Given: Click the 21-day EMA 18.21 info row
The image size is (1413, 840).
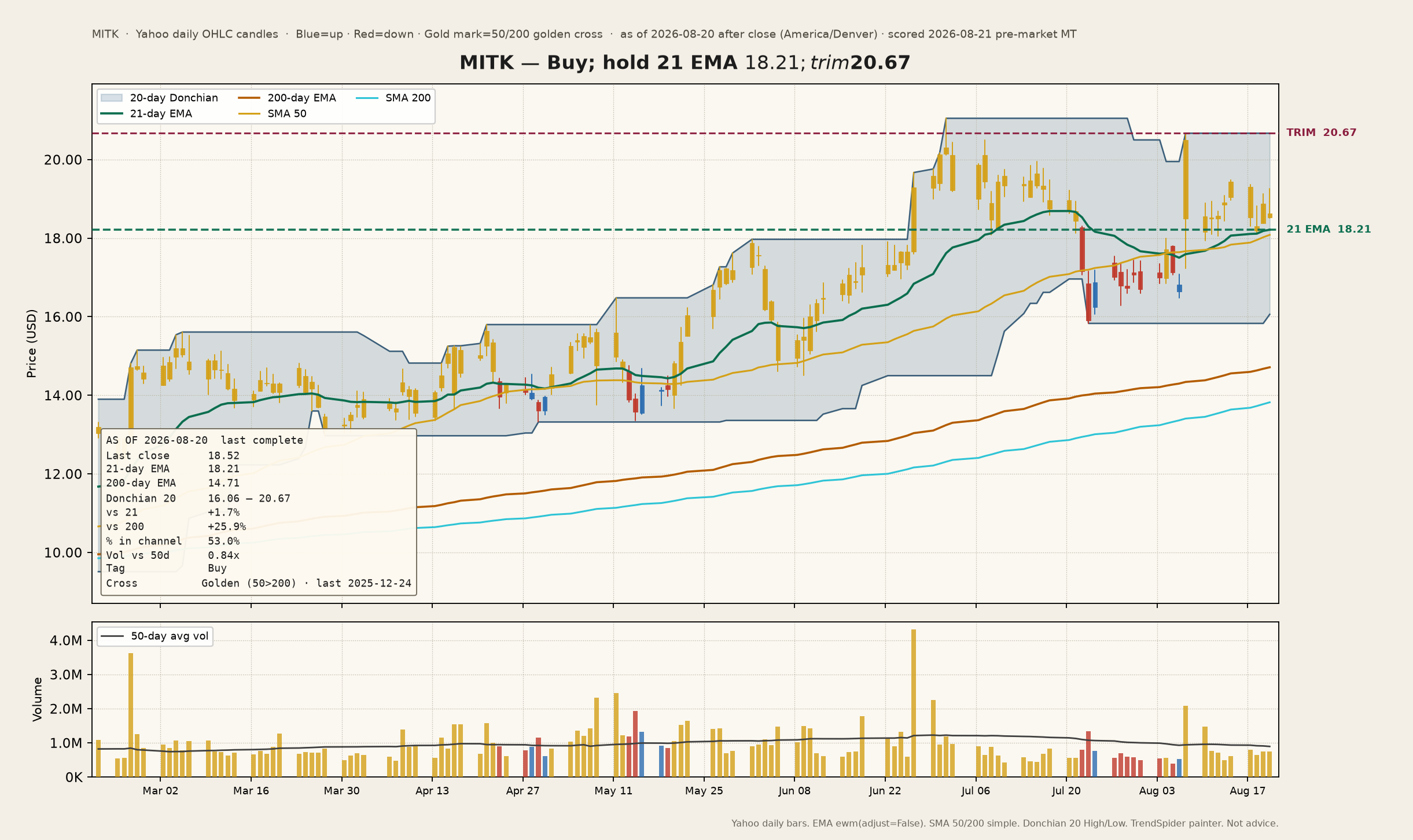Looking at the screenshot, I should 172,469.
